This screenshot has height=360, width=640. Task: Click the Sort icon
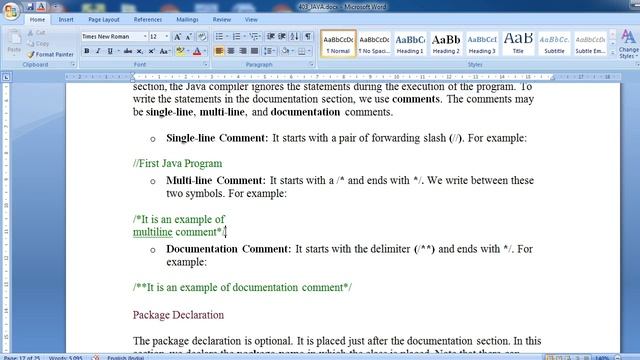(x=294, y=37)
